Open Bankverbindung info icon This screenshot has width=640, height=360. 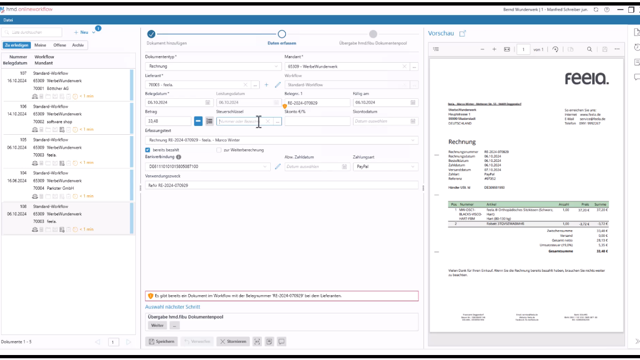tap(178, 157)
